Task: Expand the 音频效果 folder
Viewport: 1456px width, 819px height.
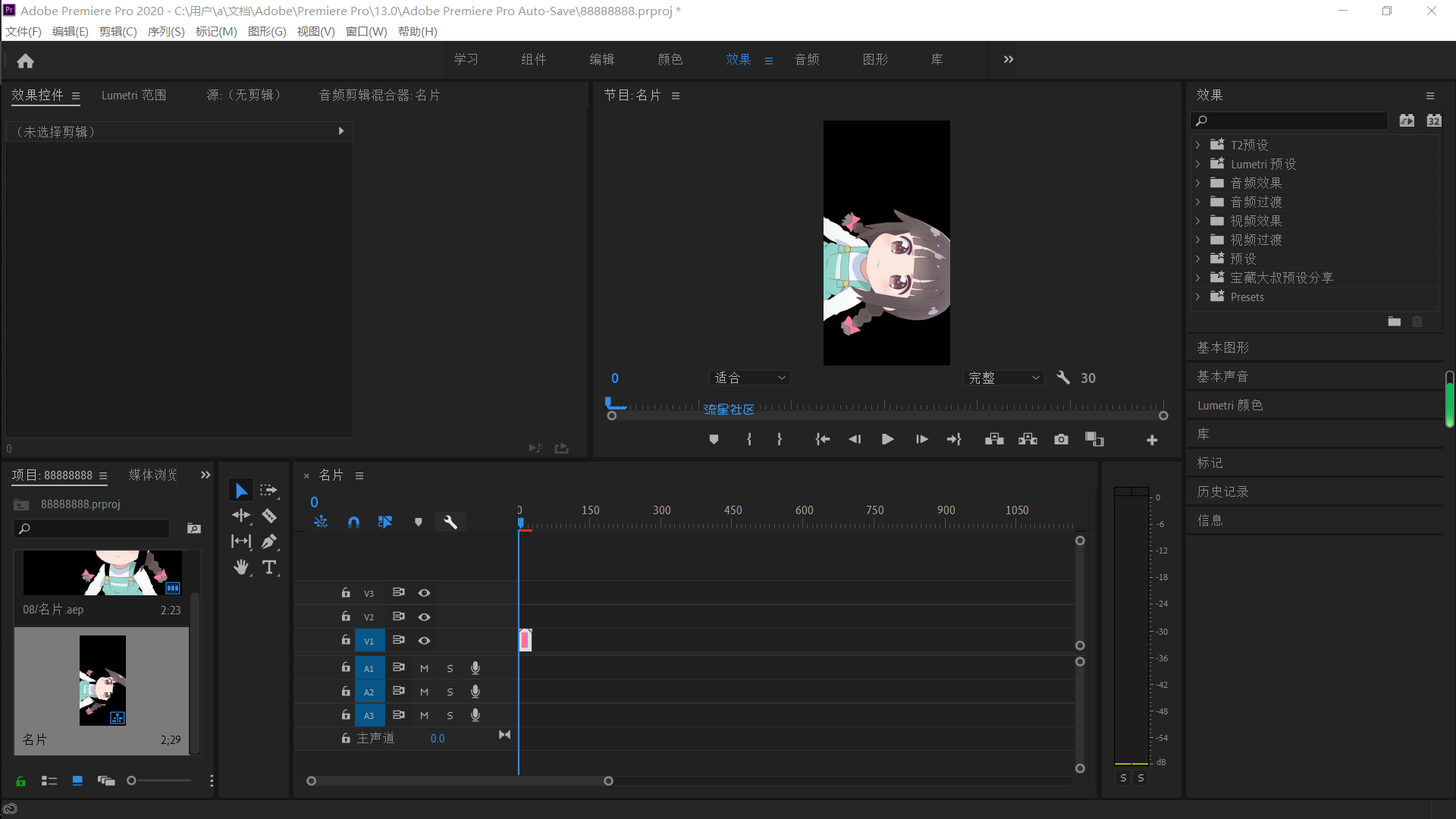Action: [x=1198, y=183]
